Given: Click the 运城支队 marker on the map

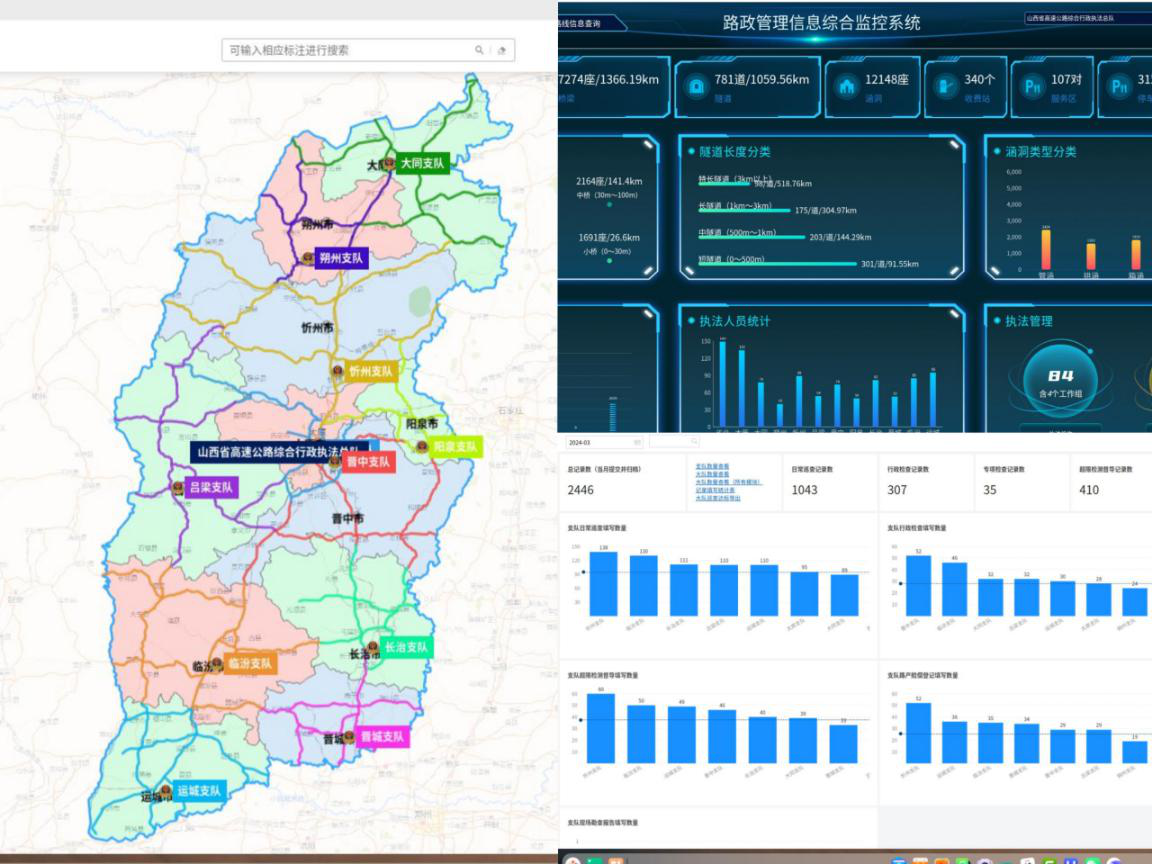Looking at the screenshot, I should pyautogui.click(x=165, y=791).
